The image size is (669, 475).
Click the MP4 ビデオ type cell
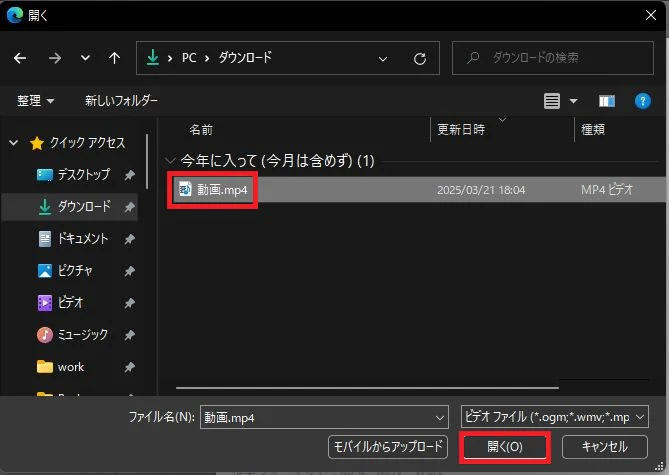click(x=607, y=189)
